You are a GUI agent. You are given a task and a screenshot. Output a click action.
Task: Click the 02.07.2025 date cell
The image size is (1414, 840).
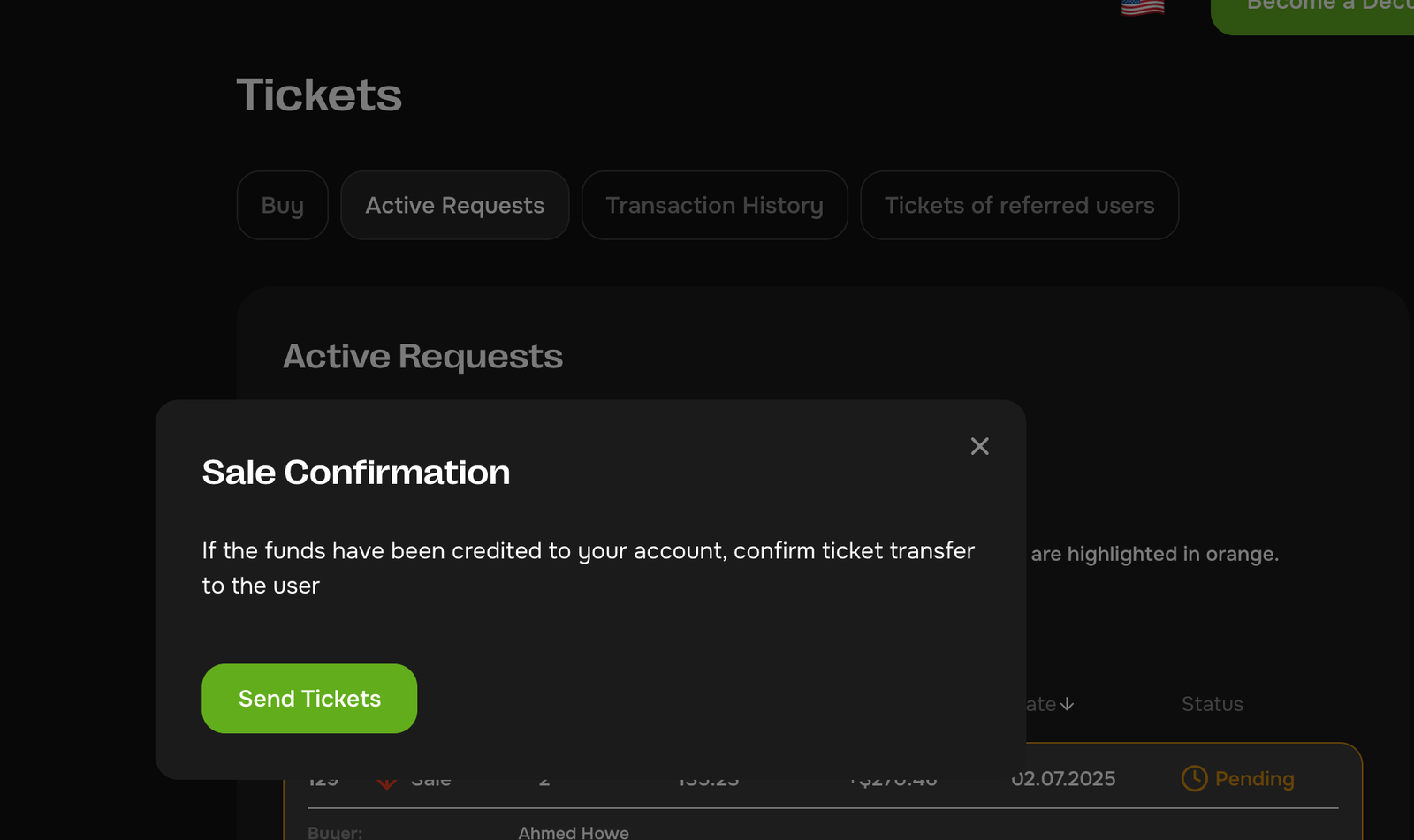coord(1065,779)
